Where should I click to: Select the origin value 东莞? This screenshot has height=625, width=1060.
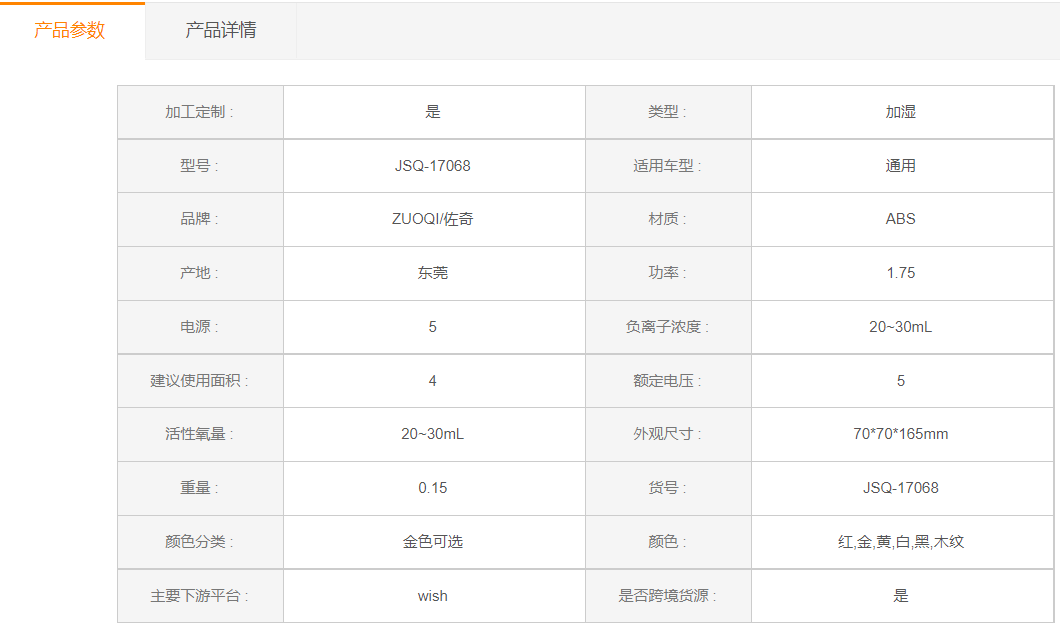pyautogui.click(x=433, y=274)
